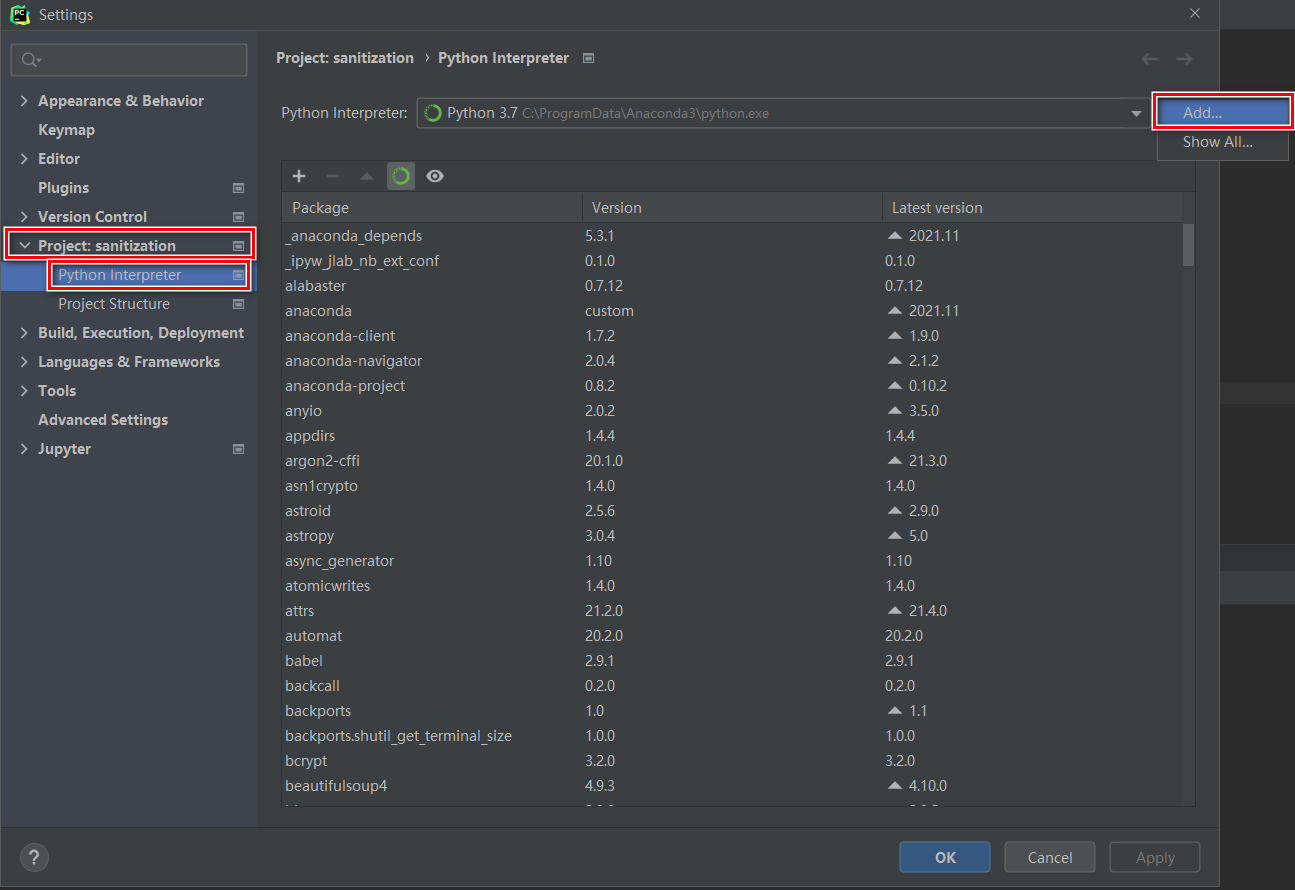The width and height of the screenshot is (1295, 890).
Task: Select Add... from the interpreter menu
Action: coord(1223,113)
